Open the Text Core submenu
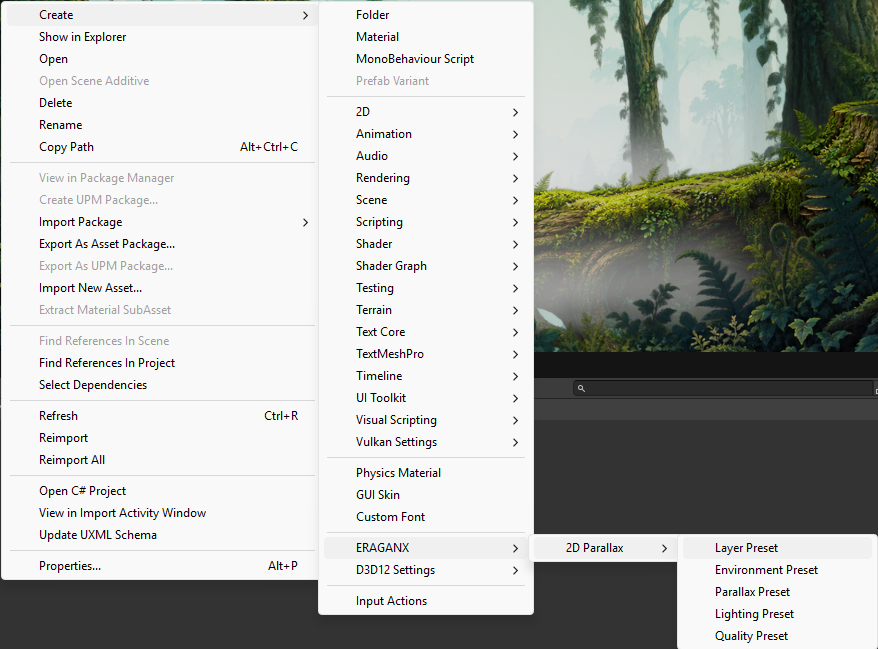The width and height of the screenshot is (878, 649). tap(426, 332)
